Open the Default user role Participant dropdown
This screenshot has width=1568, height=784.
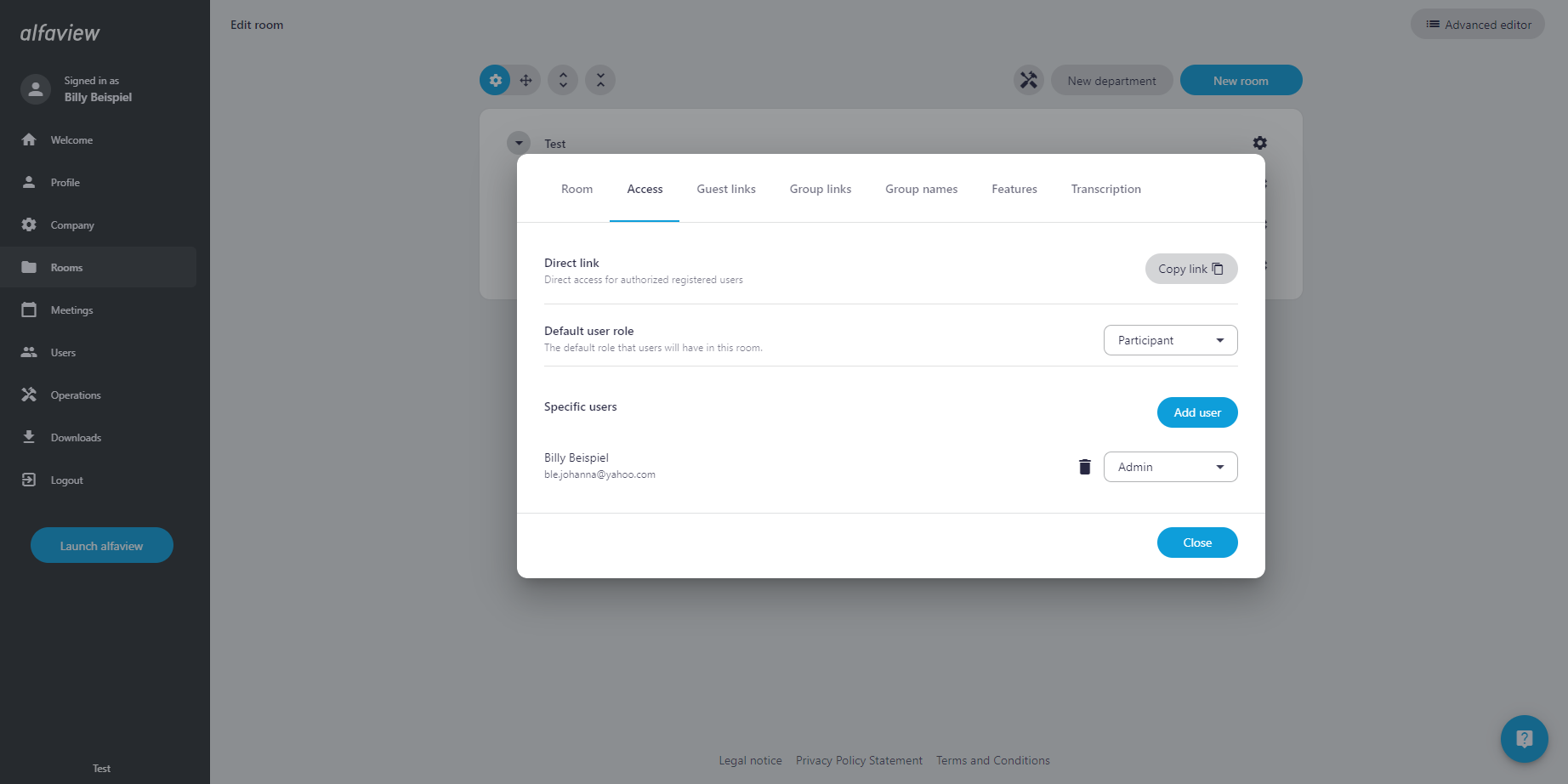click(1170, 340)
